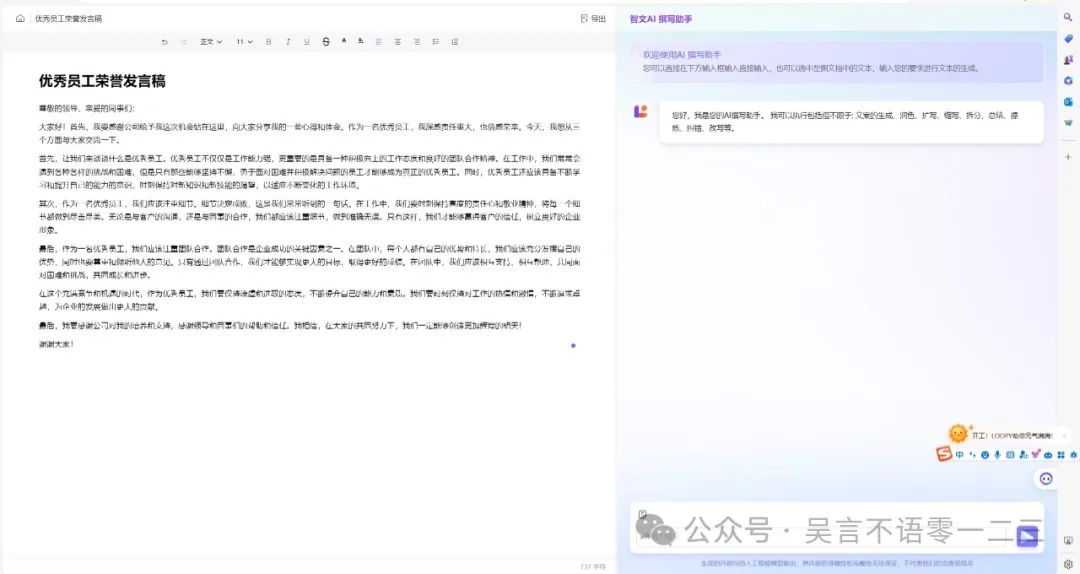
Task: Click the salutation line 尊敬的领导
Action: (x=87, y=108)
